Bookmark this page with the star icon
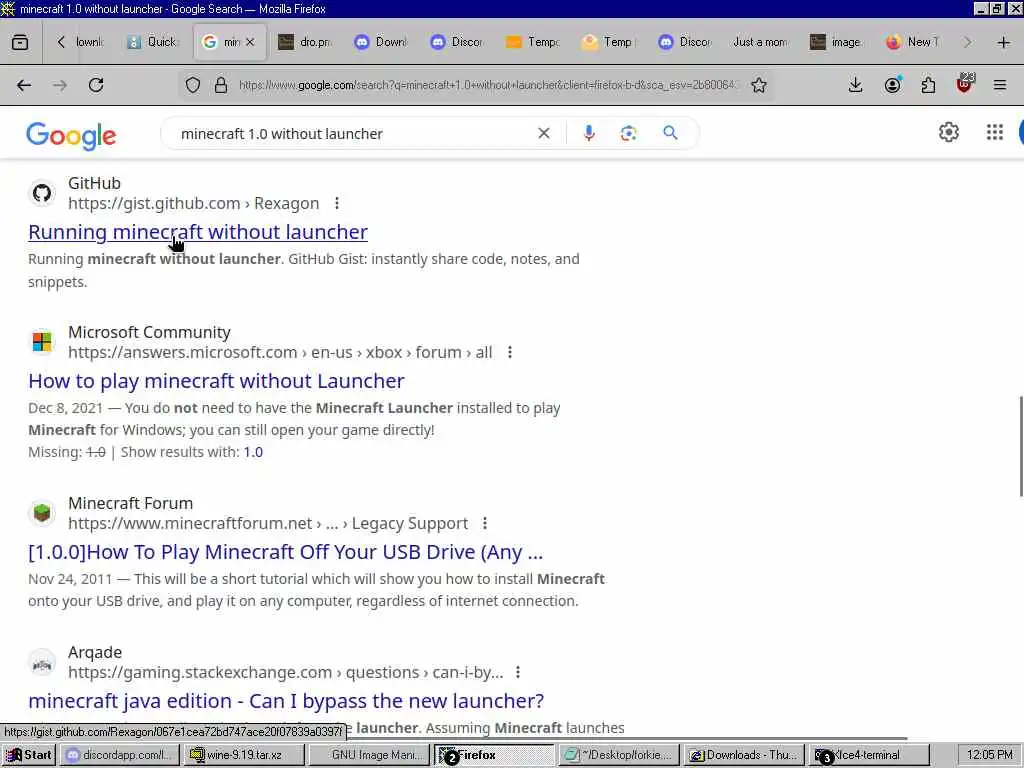 click(x=758, y=85)
